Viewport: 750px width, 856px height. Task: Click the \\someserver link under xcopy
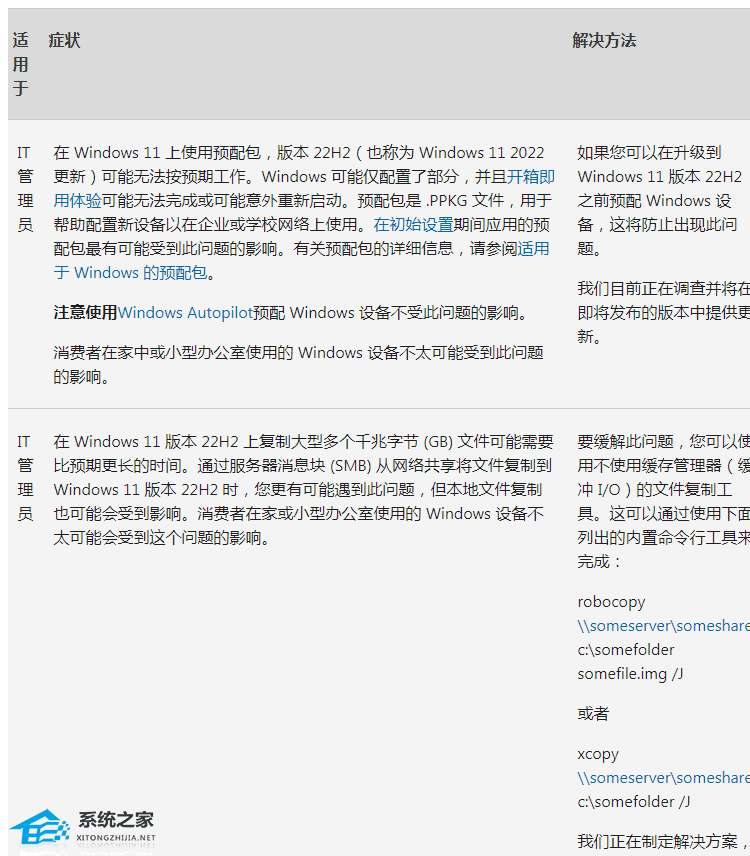pyautogui.click(x=663, y=777)
